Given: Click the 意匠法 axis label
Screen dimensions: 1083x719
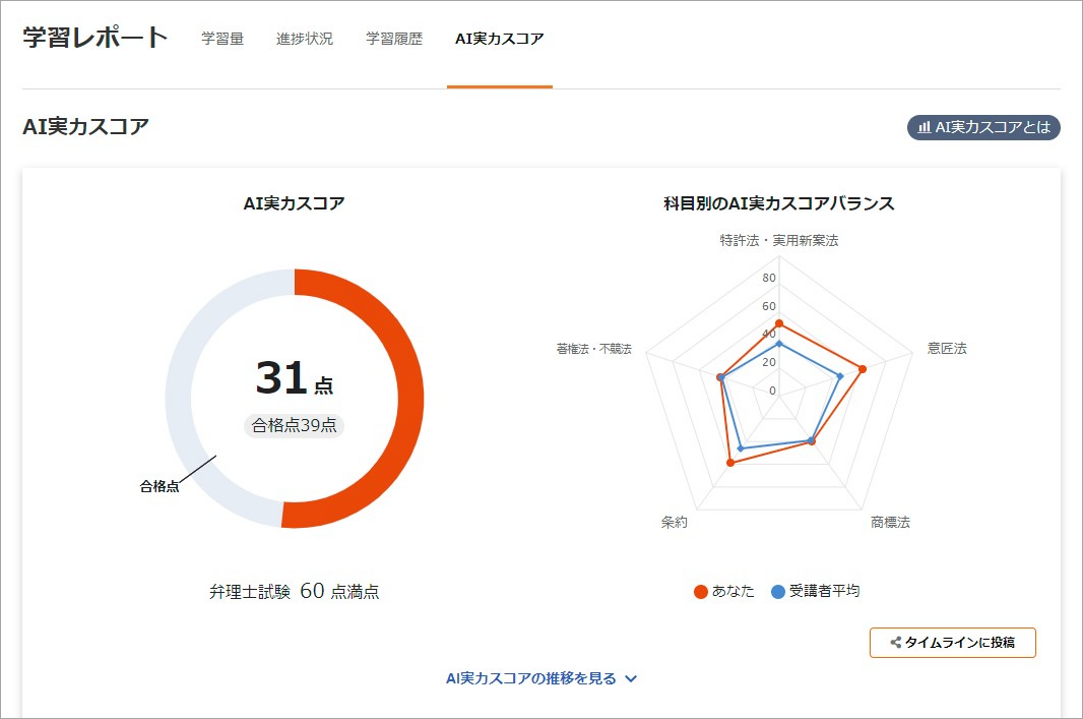Looking at the screenshot, I should [947, 348].
